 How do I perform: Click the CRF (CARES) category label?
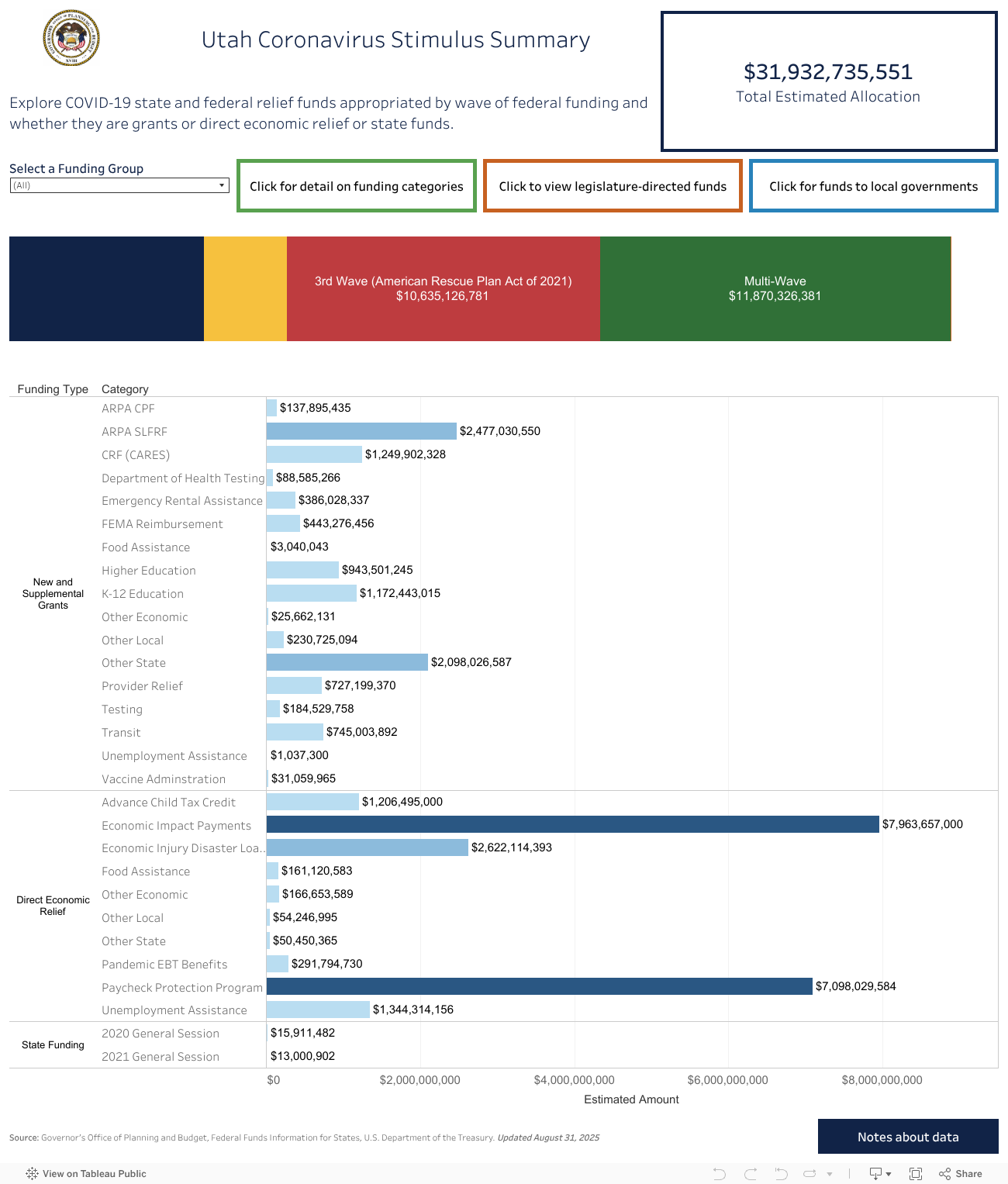[x=136, y=455]
